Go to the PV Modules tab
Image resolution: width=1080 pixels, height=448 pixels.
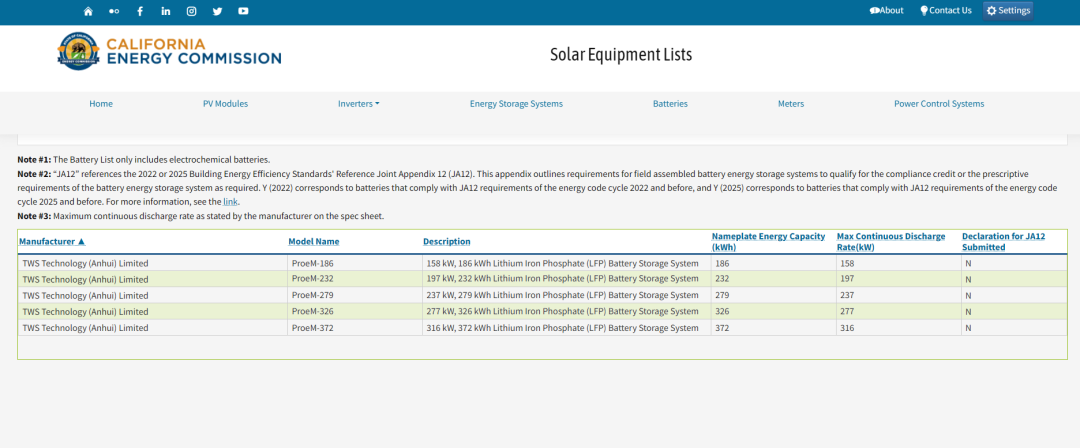(225, 104)
